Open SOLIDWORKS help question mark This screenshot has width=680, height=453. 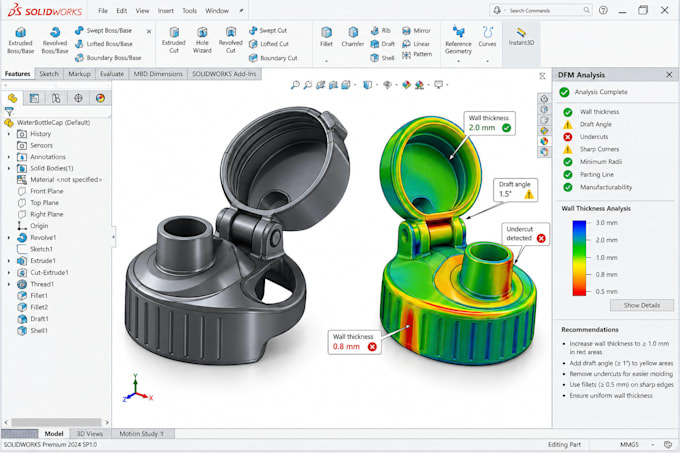tap(603, 10)
